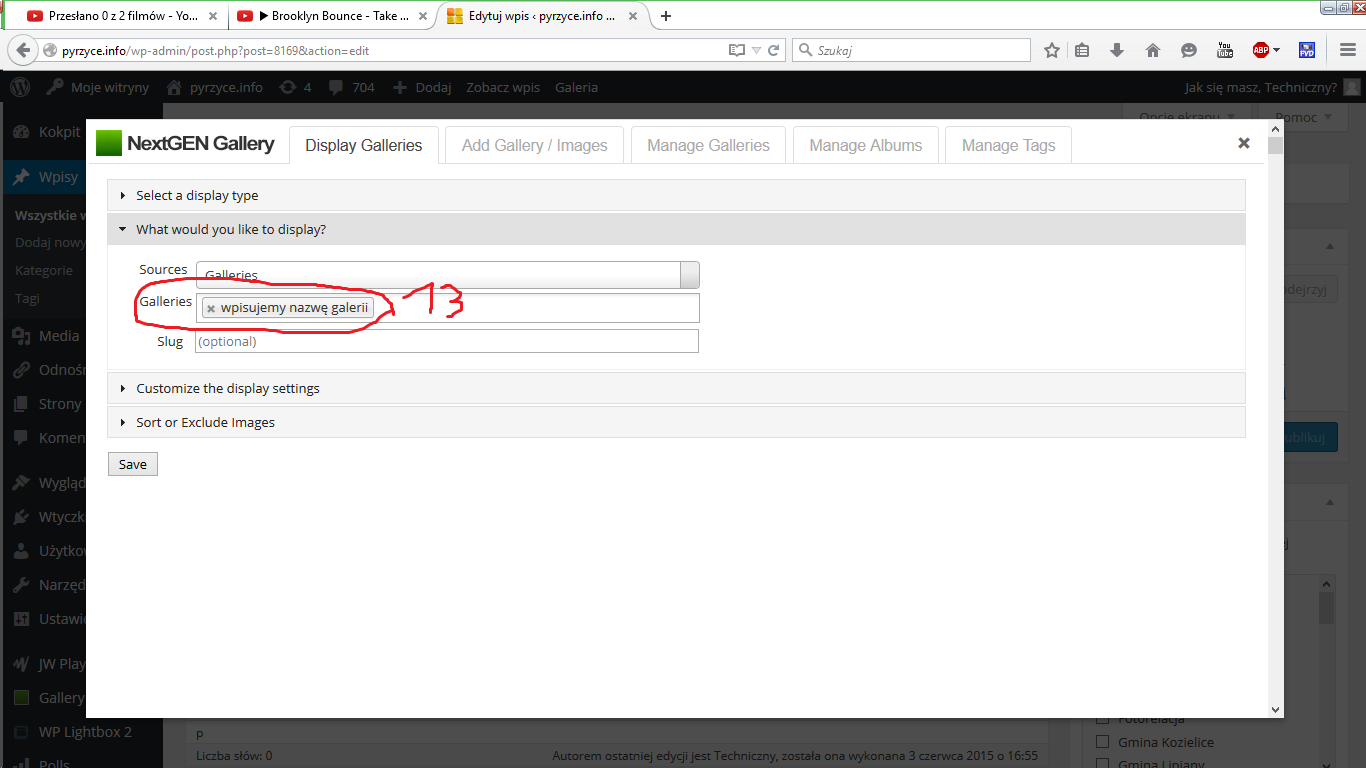Viewport: 1366px width, 768px height.
Task: Reload the page using the refresh icon
Action: 774,50
